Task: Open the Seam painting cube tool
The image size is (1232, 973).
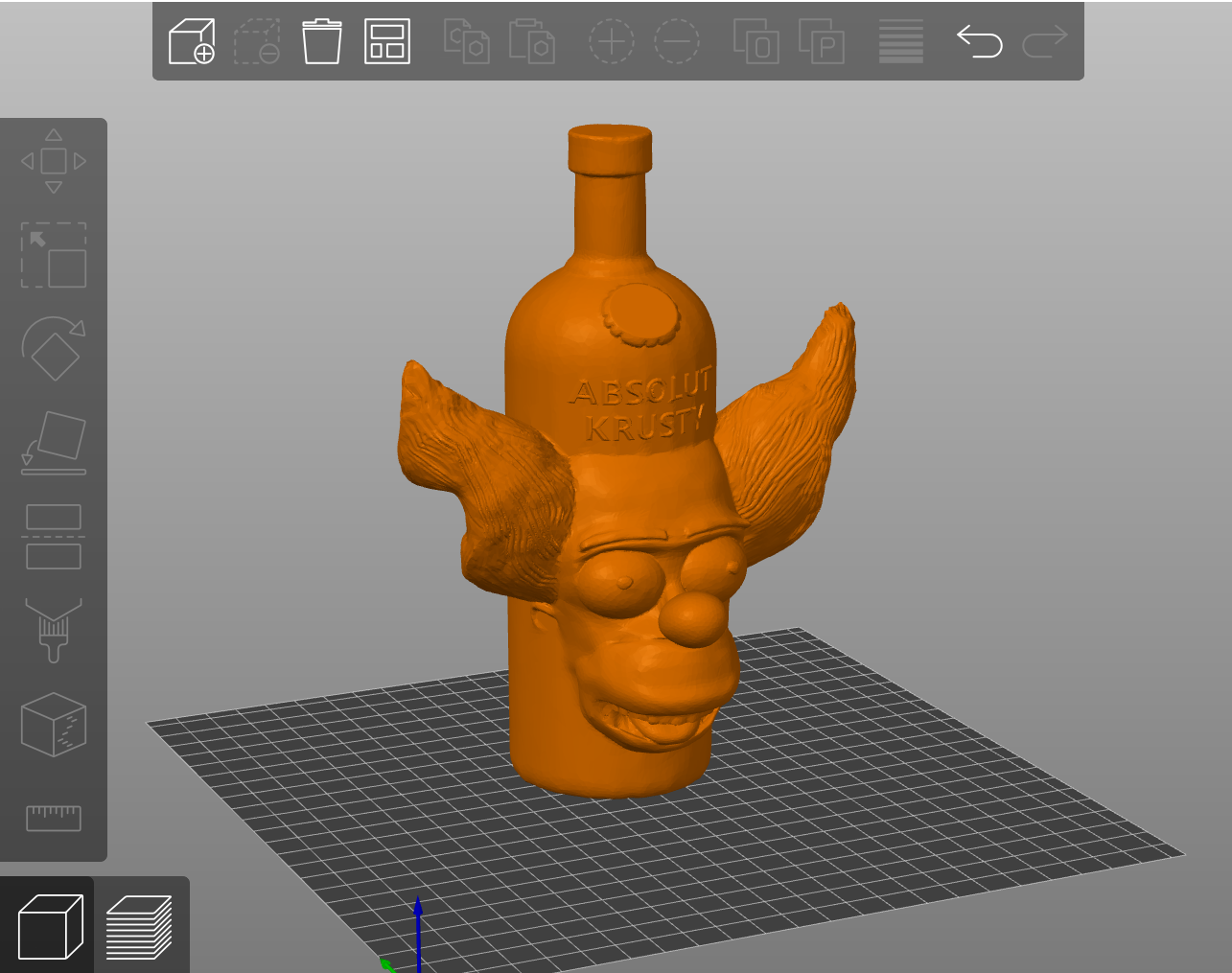Action: [54, 725]
